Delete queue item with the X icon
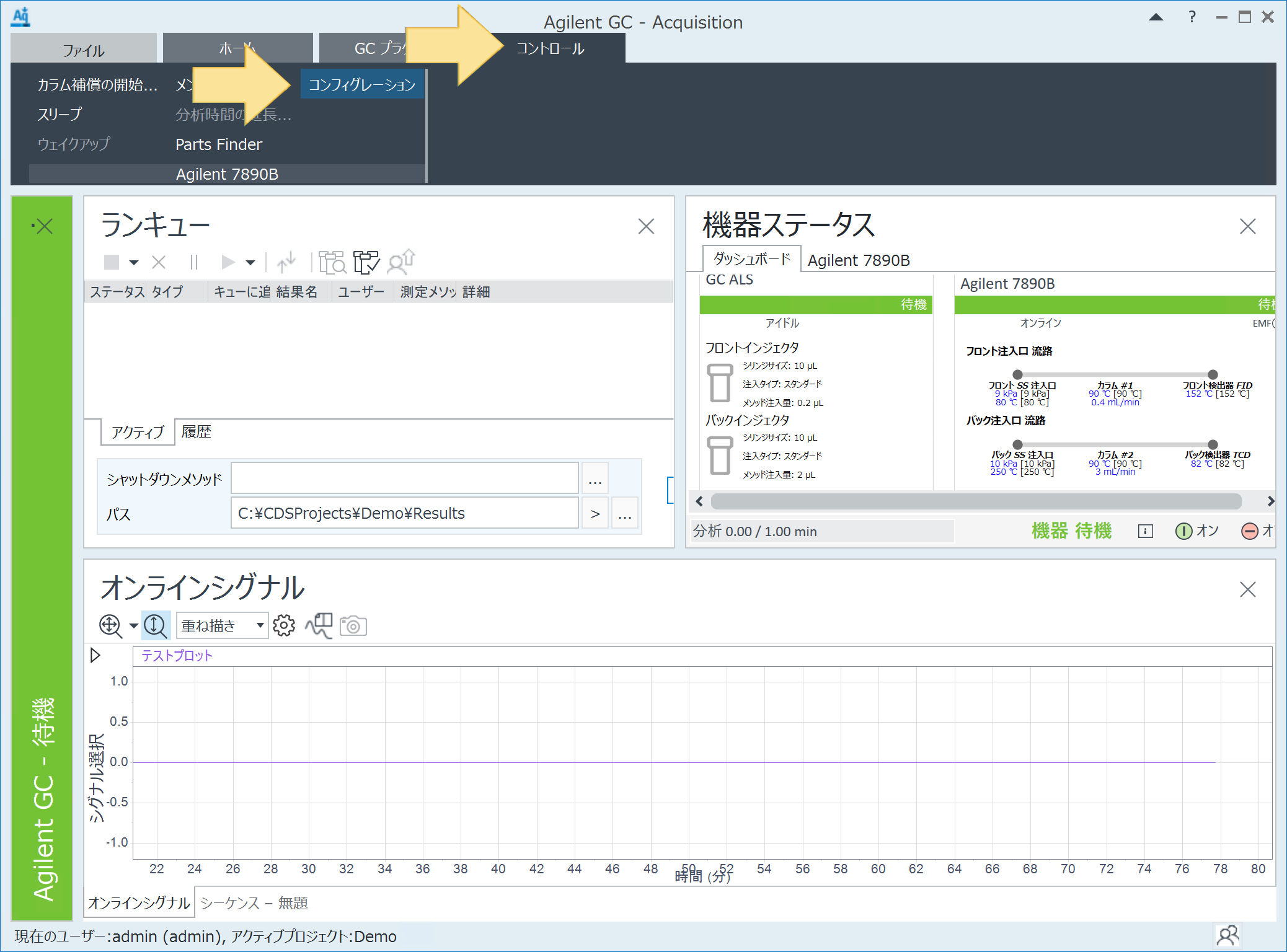Image resolution: width=1287 pixels, height=952 pixels. pos(159,262)
